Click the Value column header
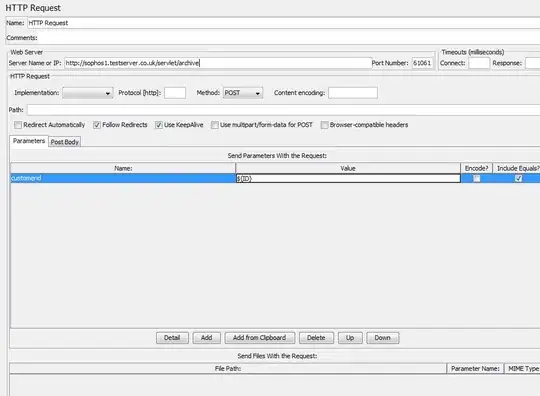Viewport: 540px width, 396px height. 348,168
